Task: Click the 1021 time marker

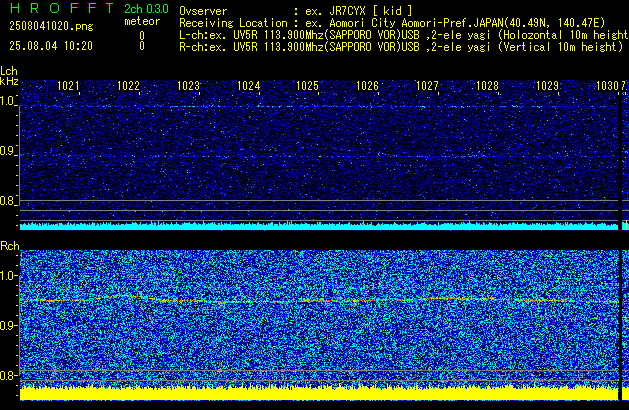Action: [68, 86]
